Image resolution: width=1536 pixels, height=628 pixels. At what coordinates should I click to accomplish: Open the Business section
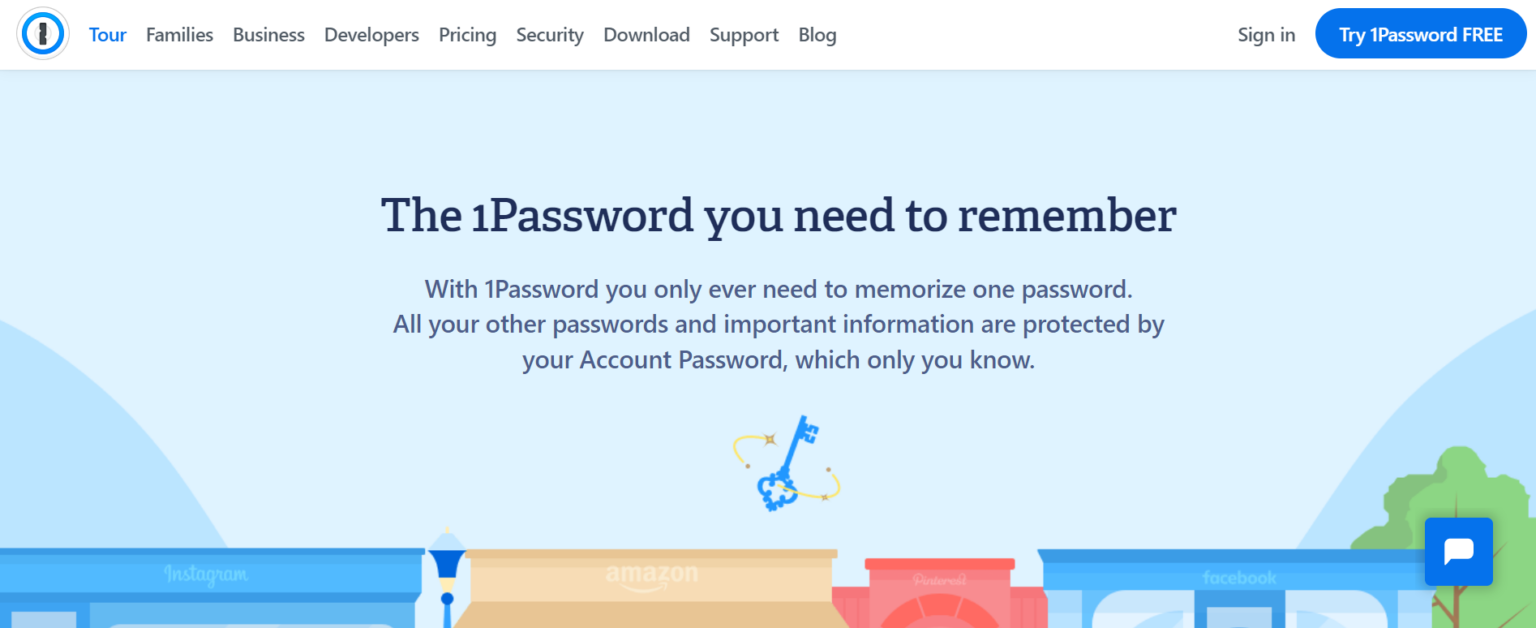pos(268,34)
